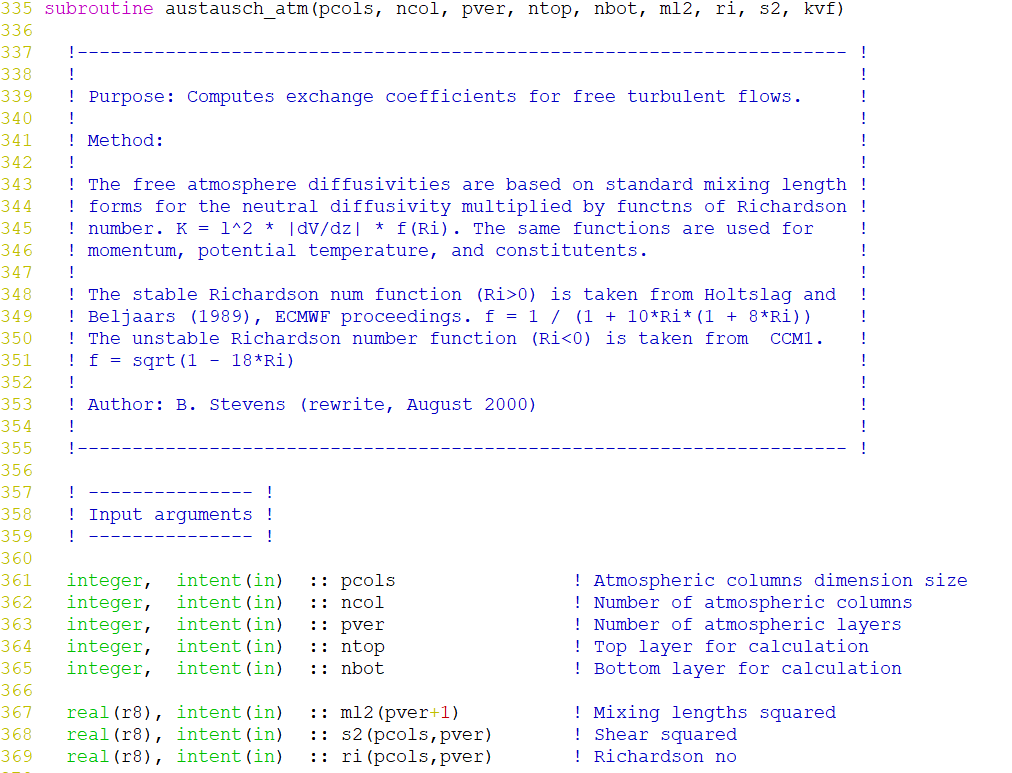Click 'sqrt(1 - 18*Ri)' formula
Viewport: 1012px width, 773px height.
click(213, 361)
